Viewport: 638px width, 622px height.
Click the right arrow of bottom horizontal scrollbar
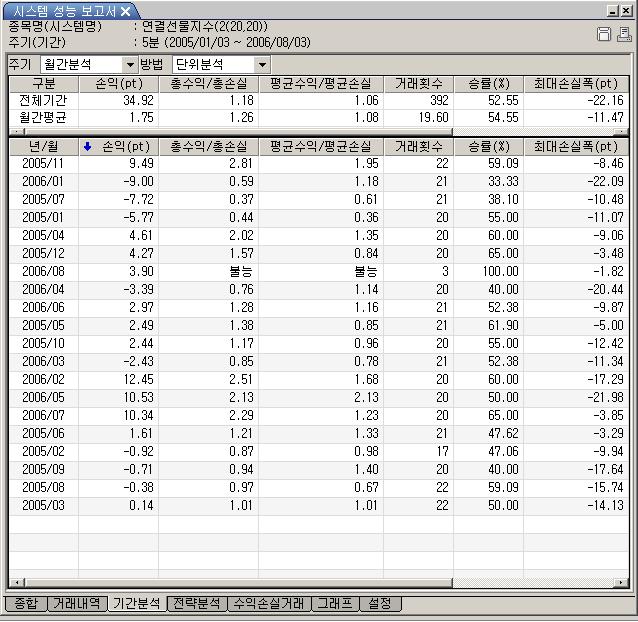[x=625, y=582]
